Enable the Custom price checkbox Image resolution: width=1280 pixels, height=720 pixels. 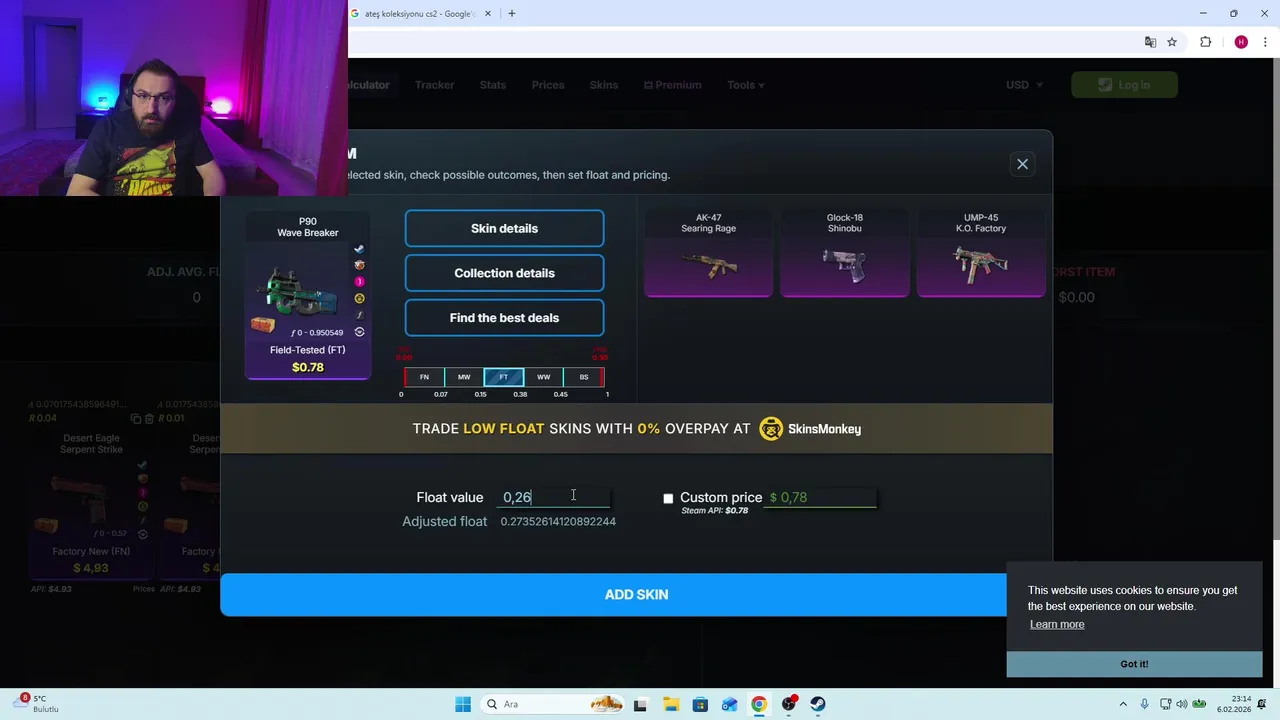pos(668,498)
